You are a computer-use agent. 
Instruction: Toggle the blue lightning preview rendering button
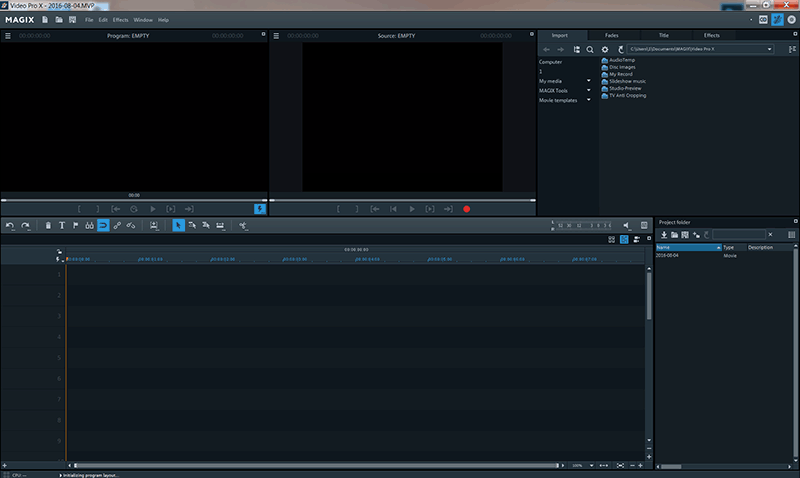pos(260,209)
